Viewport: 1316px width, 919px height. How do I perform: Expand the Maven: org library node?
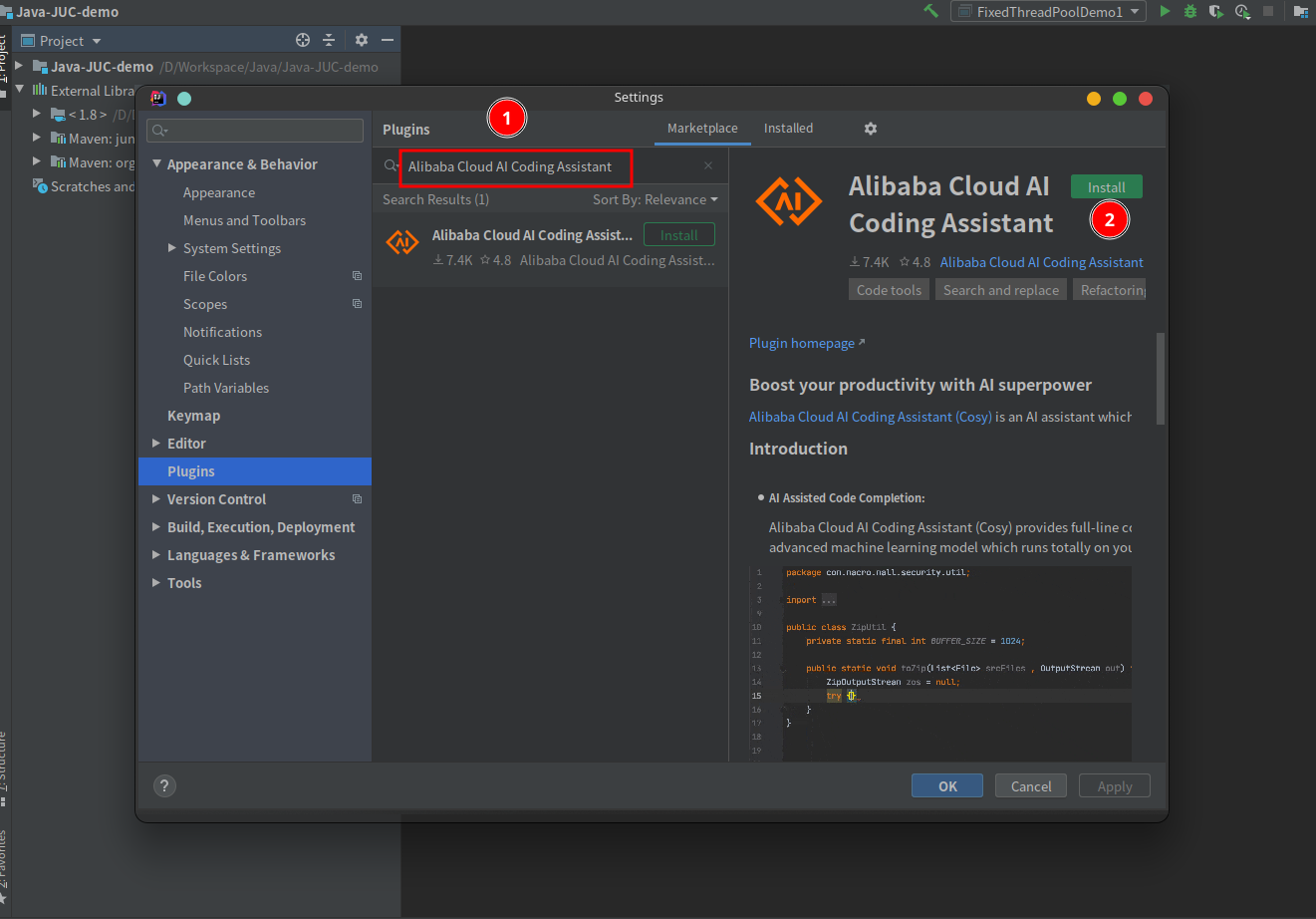[x=37, y=161]
